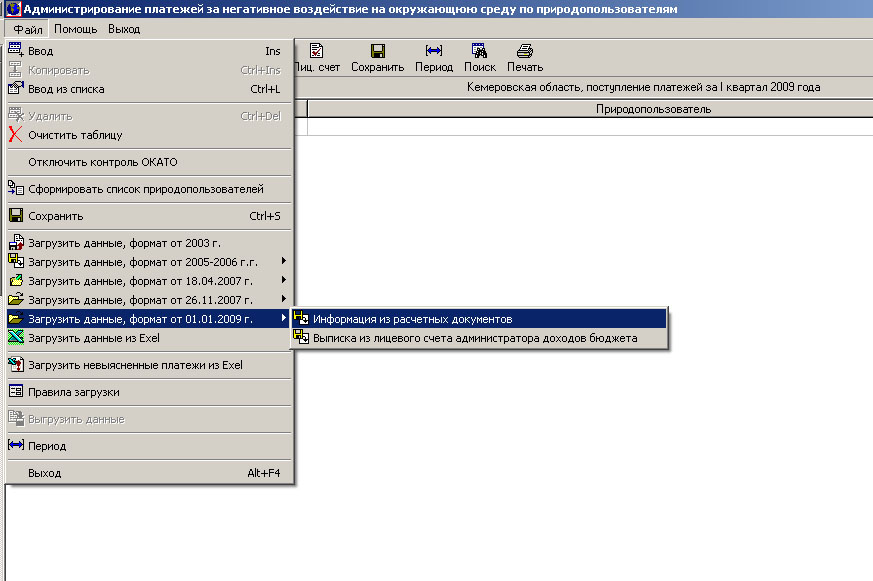Image resolution: width=873 pixels, height=581 pixels.
Task: Click the Природопользователь column header
Action: [x=653, y=109]
